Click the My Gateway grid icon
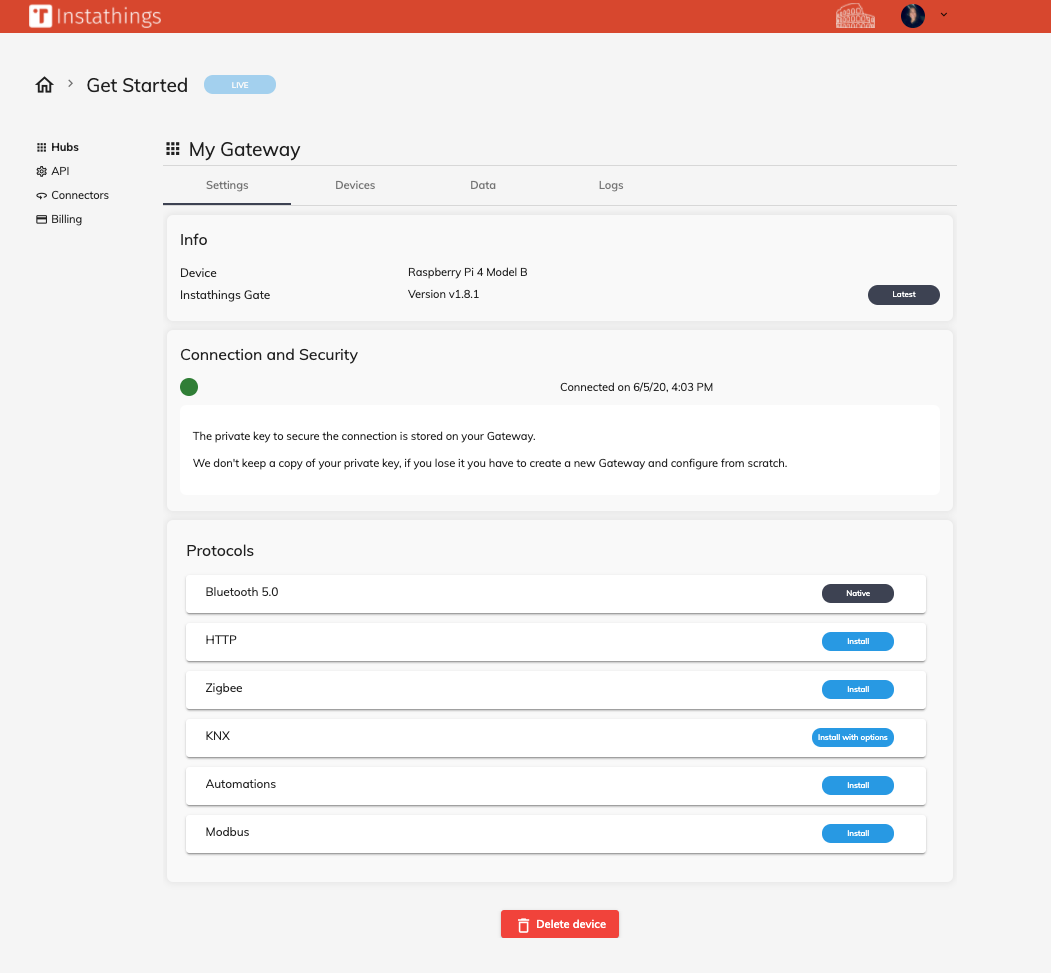 [173, 149]
